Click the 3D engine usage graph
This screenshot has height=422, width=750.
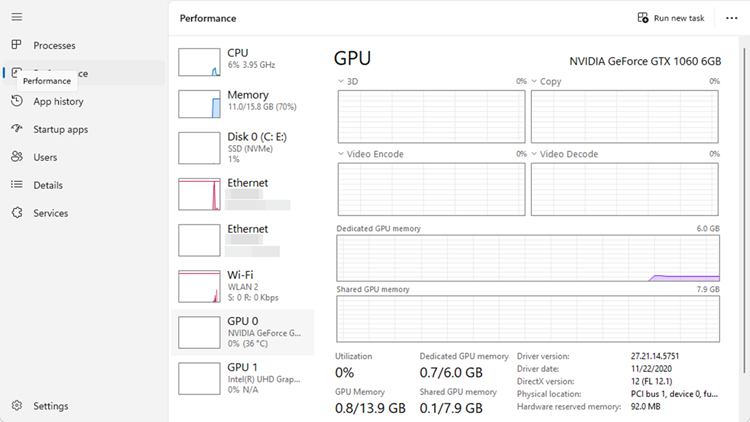tap(431, 117)
